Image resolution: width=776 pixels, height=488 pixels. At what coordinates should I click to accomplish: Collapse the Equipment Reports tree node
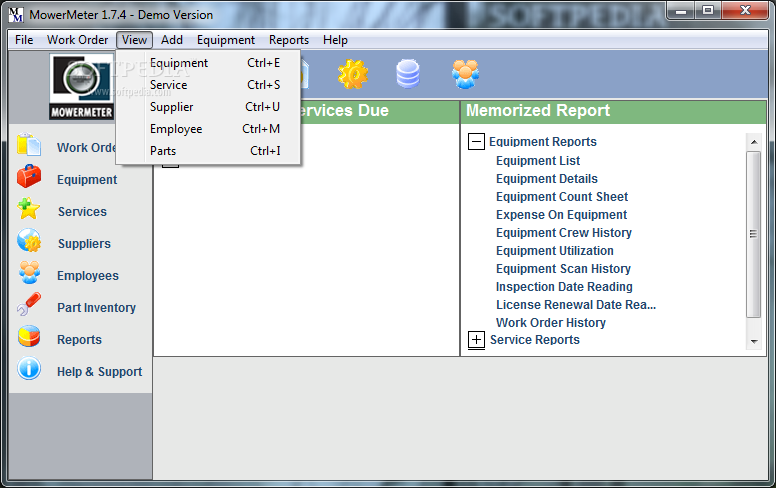[x=476, y=142]
